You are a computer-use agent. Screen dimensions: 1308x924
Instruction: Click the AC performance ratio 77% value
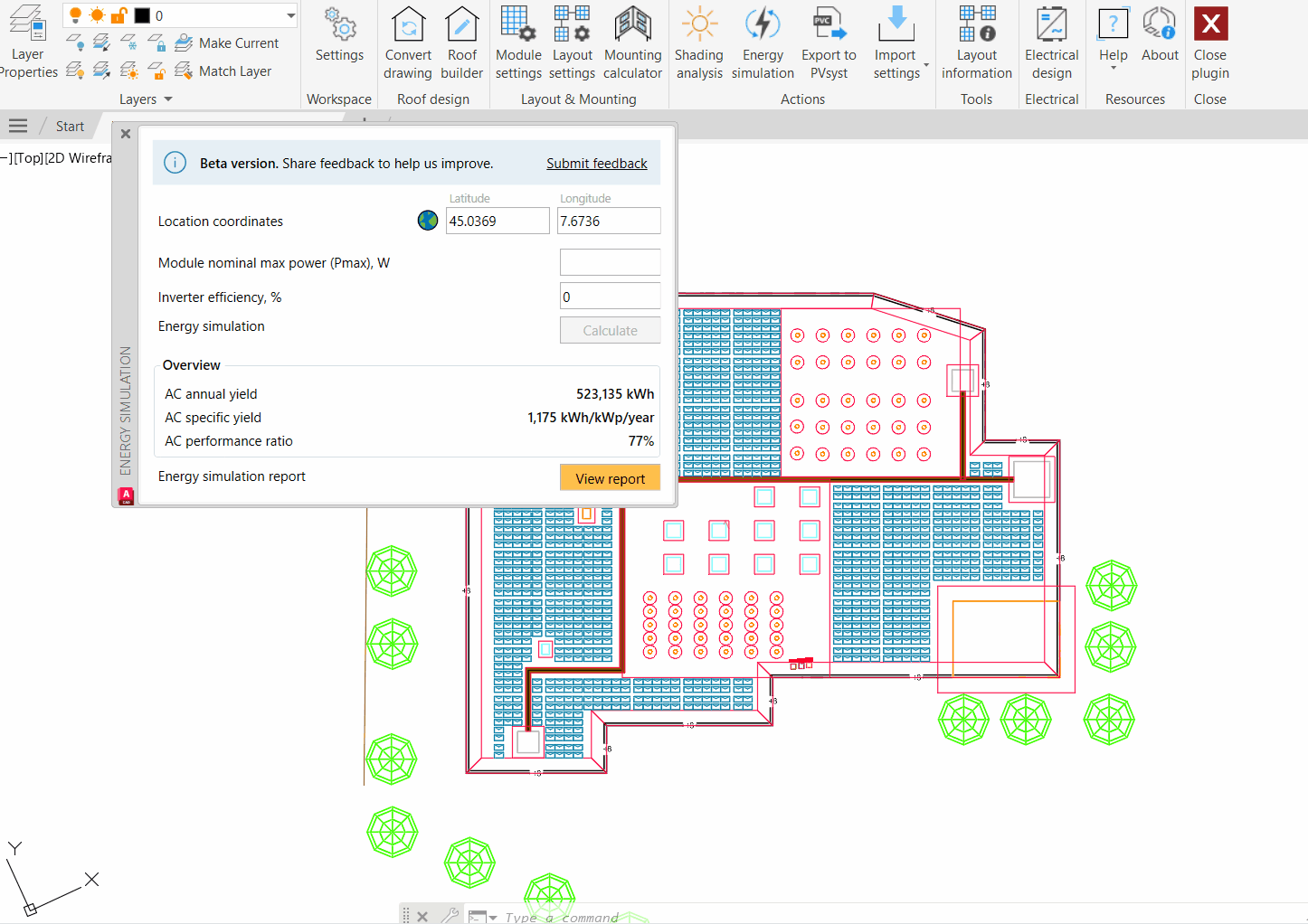pos(641,441)
